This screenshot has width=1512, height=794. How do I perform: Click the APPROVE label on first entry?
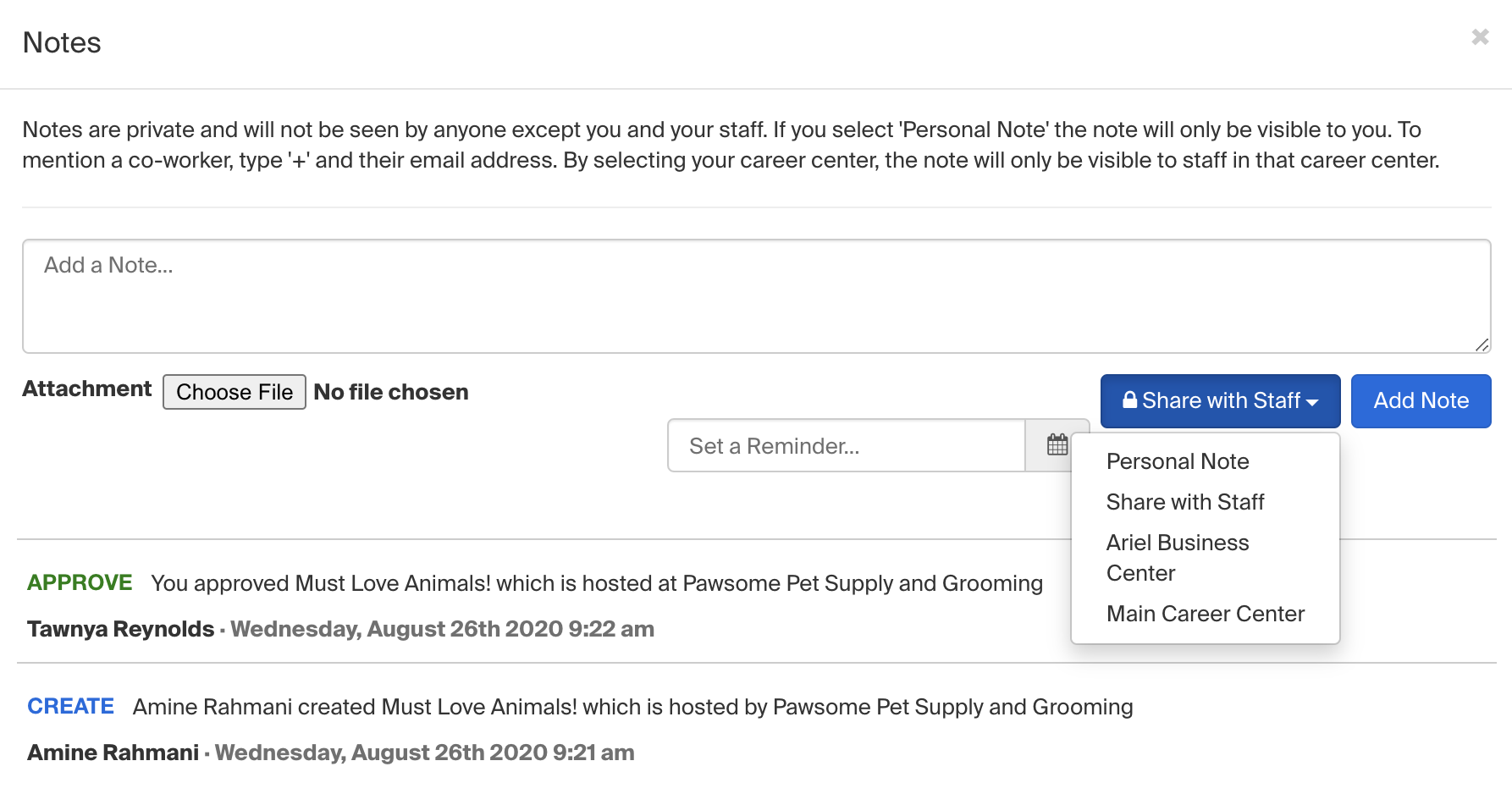tap(80, 583)
